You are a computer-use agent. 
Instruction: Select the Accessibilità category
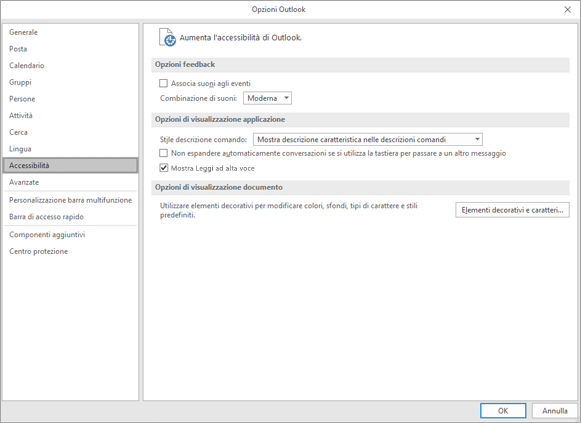tap(70, 166)
